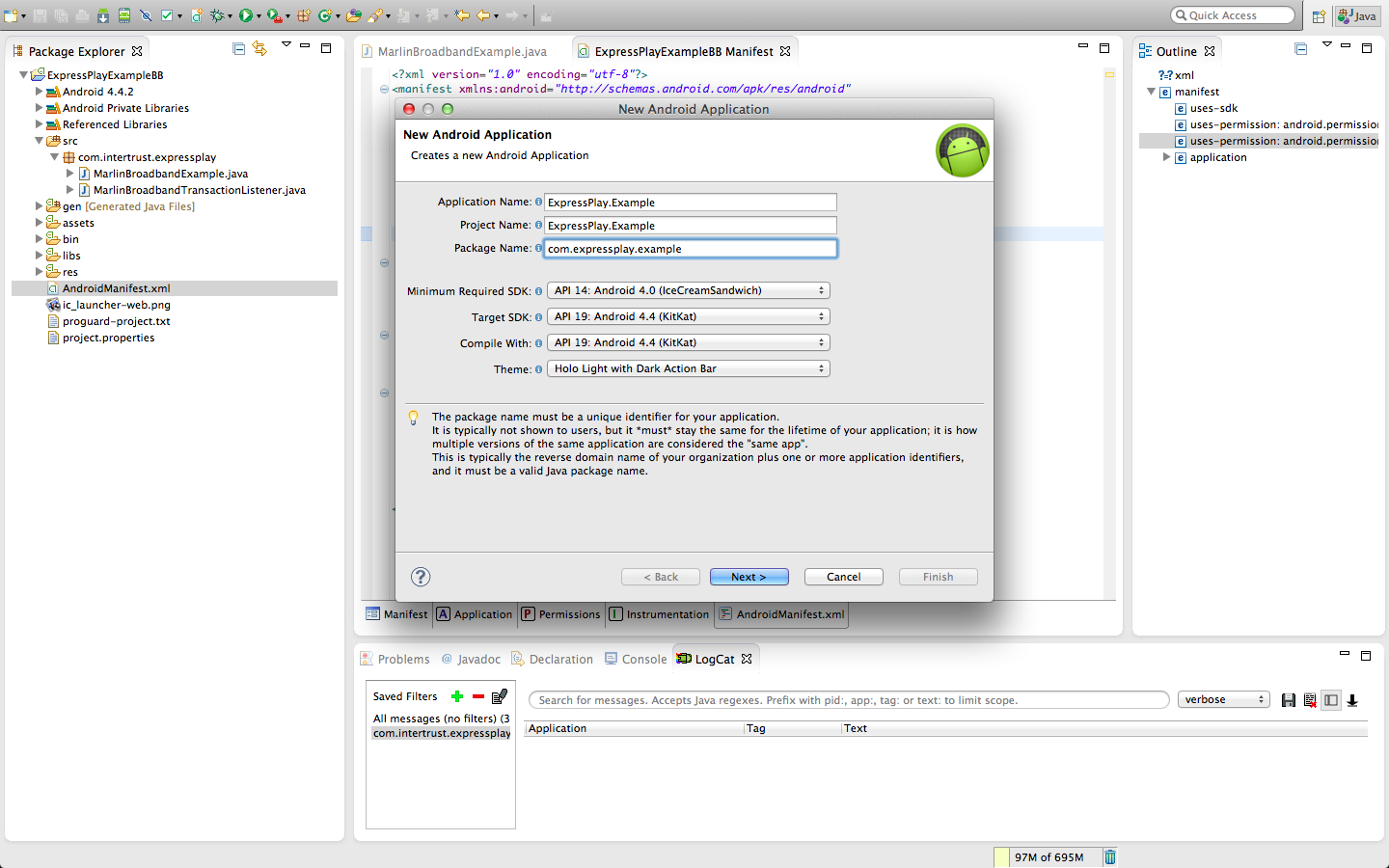This screenshot has height=868, width=1389.
Task: Open the Theme dropdown
Action: coord(688,368)
